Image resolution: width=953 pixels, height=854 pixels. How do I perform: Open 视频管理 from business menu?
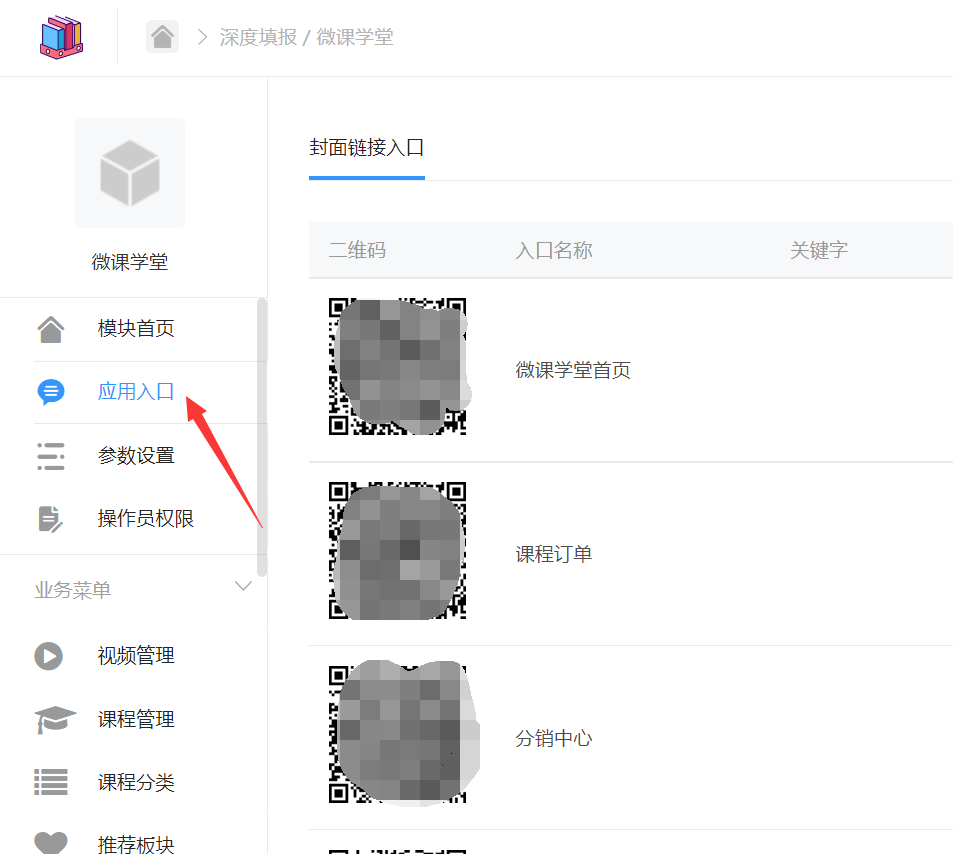[x=136, y=656]
